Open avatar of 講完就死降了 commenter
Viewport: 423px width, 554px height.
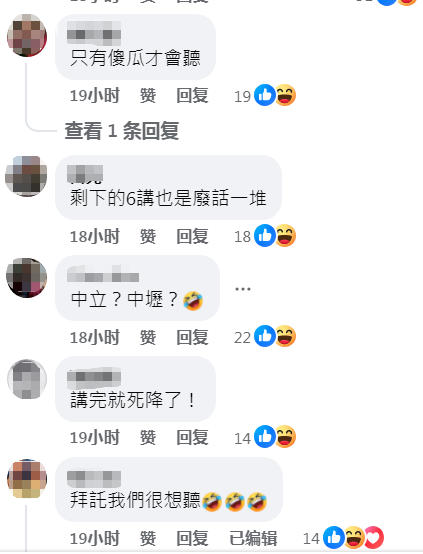pyautogui.click(x=27, y=379)
